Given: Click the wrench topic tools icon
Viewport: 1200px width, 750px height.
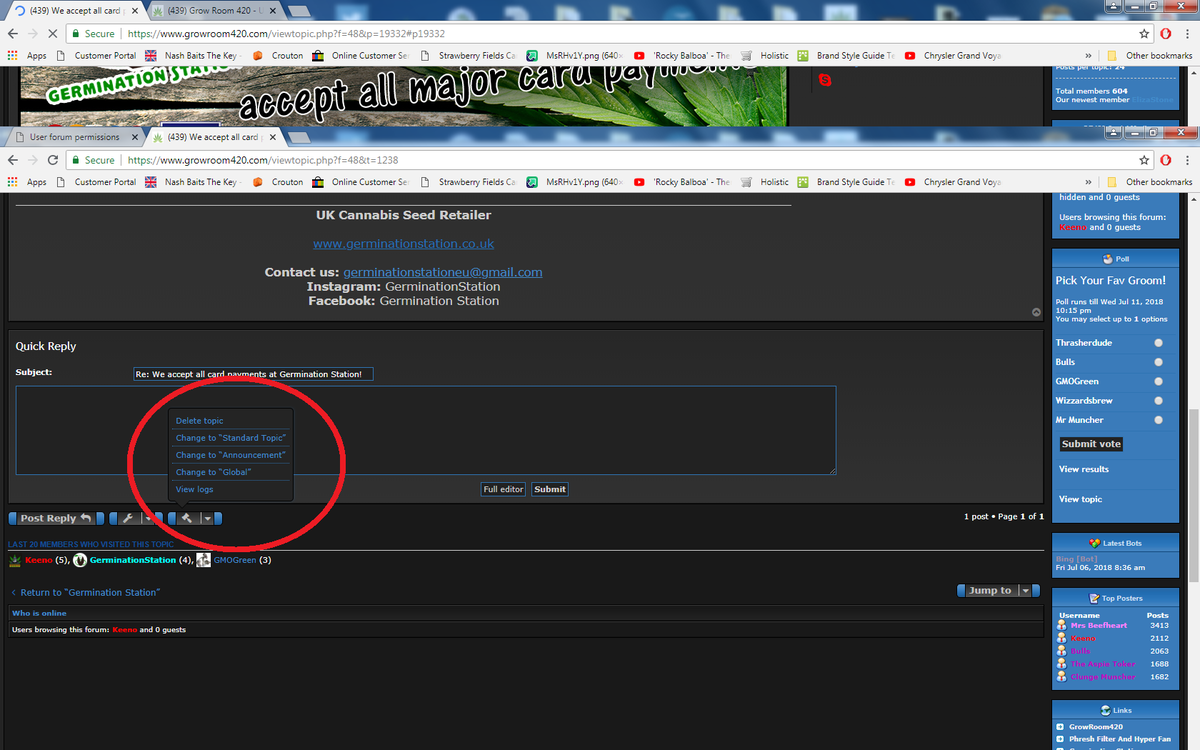Looking at the screenshot, I should pyautogui.click(x=128, y=518).
